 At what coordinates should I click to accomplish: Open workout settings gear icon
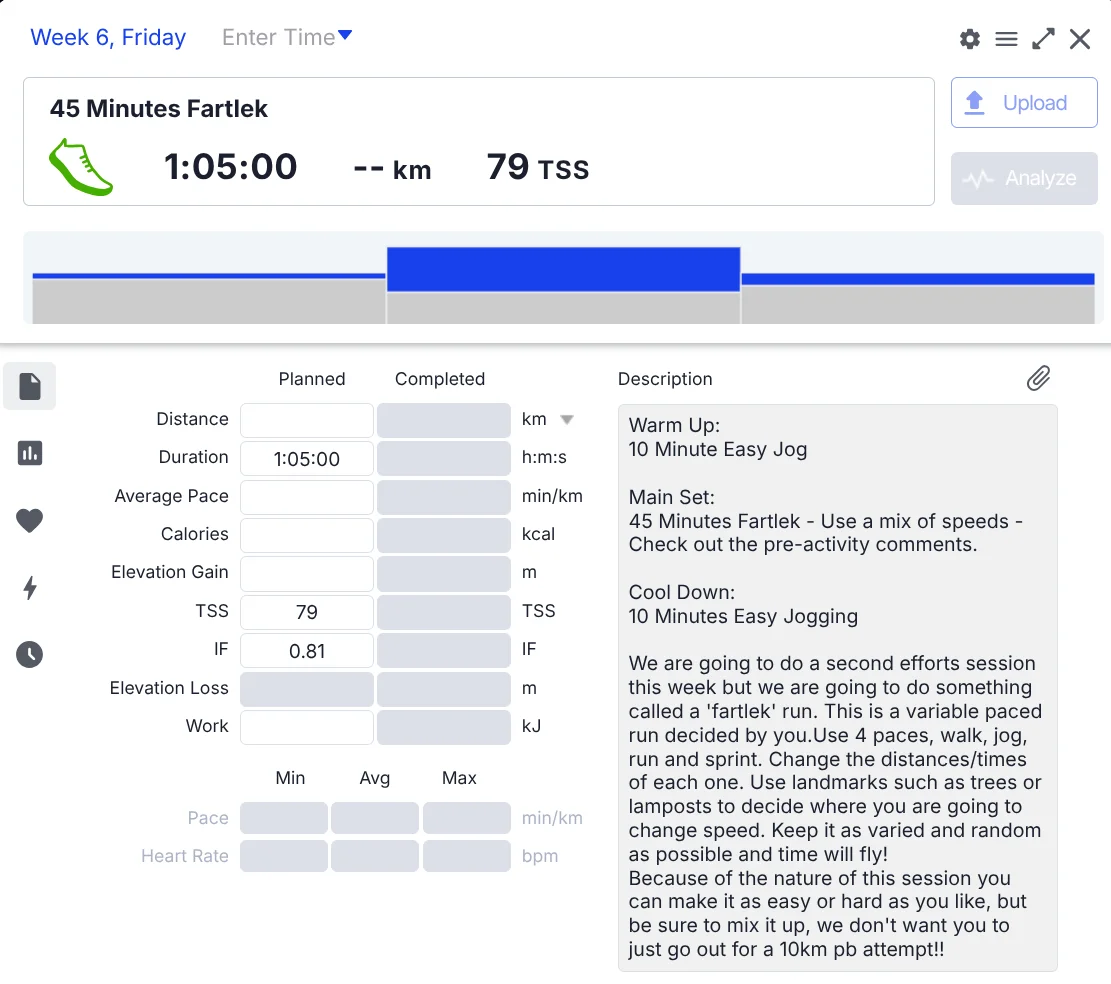pos(969,39)
